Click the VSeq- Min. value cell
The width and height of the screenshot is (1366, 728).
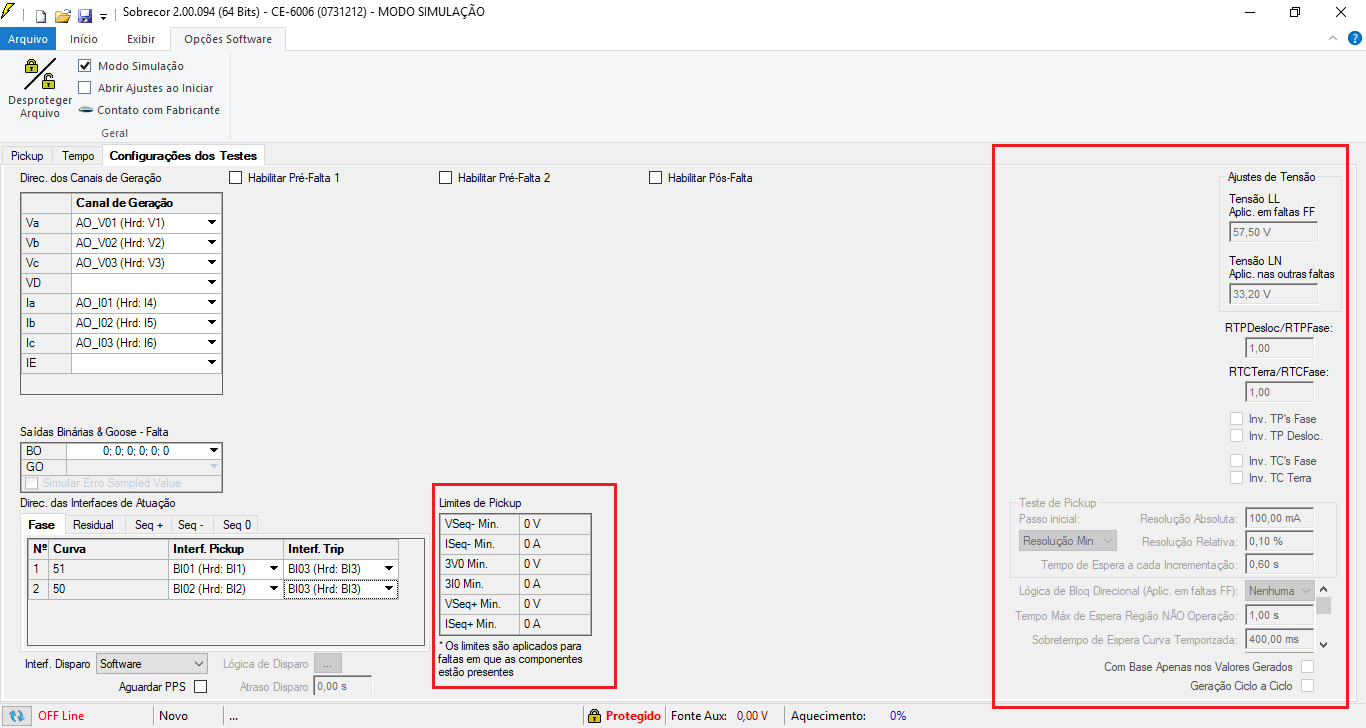coord(555,524)
